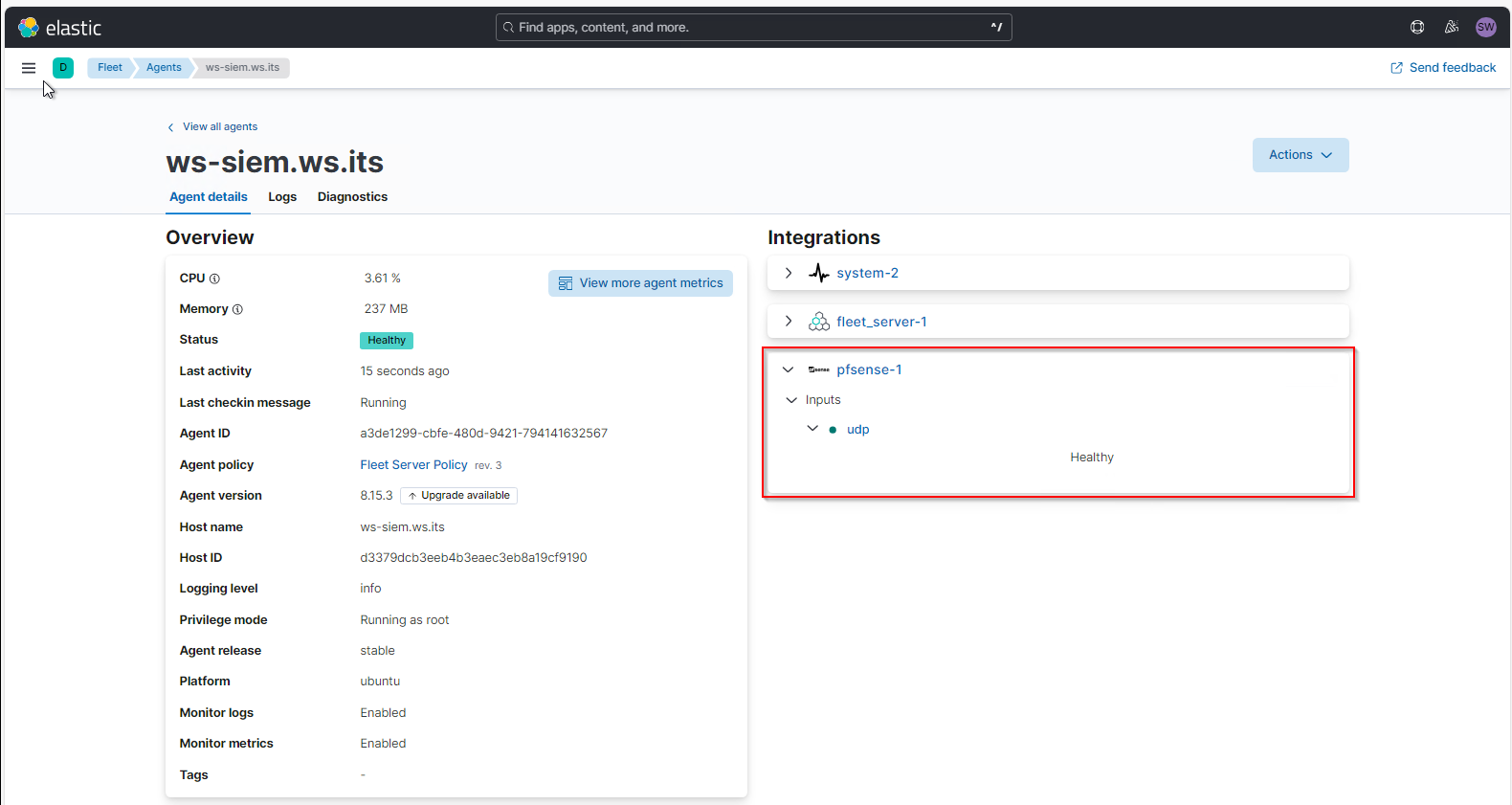
Task: Click the Monitor logs Enabled value
Action: (383, 713)
